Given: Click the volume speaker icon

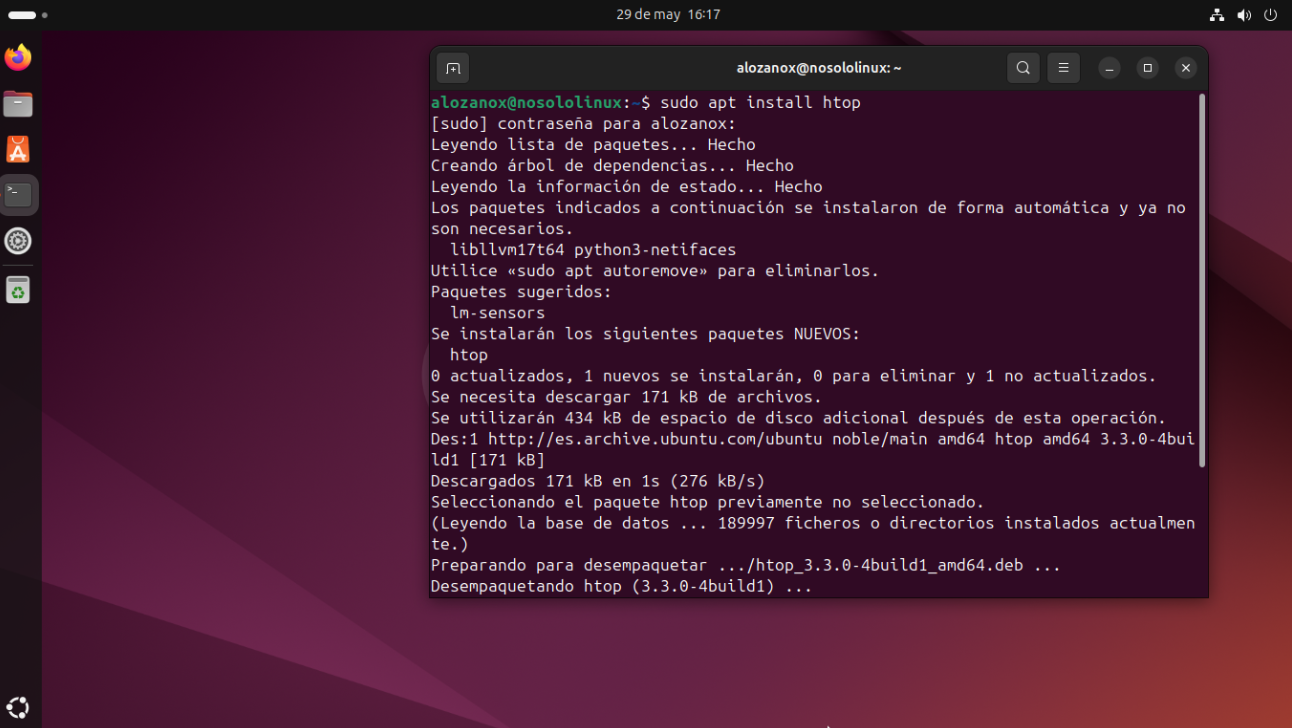Looking at the screenshot, I should click(x=1244, y=15).
